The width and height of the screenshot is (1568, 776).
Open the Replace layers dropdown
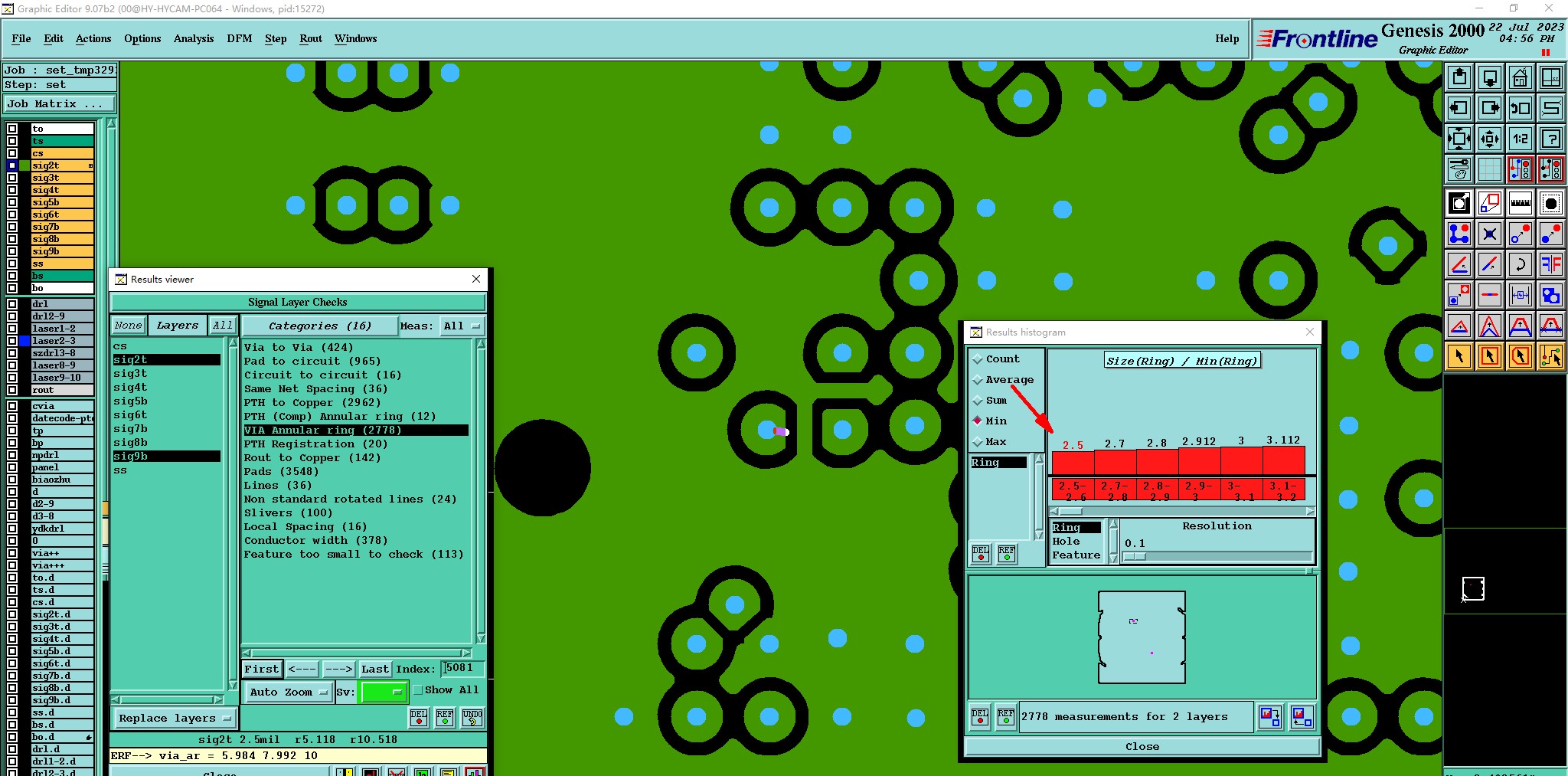click(175, 719)
